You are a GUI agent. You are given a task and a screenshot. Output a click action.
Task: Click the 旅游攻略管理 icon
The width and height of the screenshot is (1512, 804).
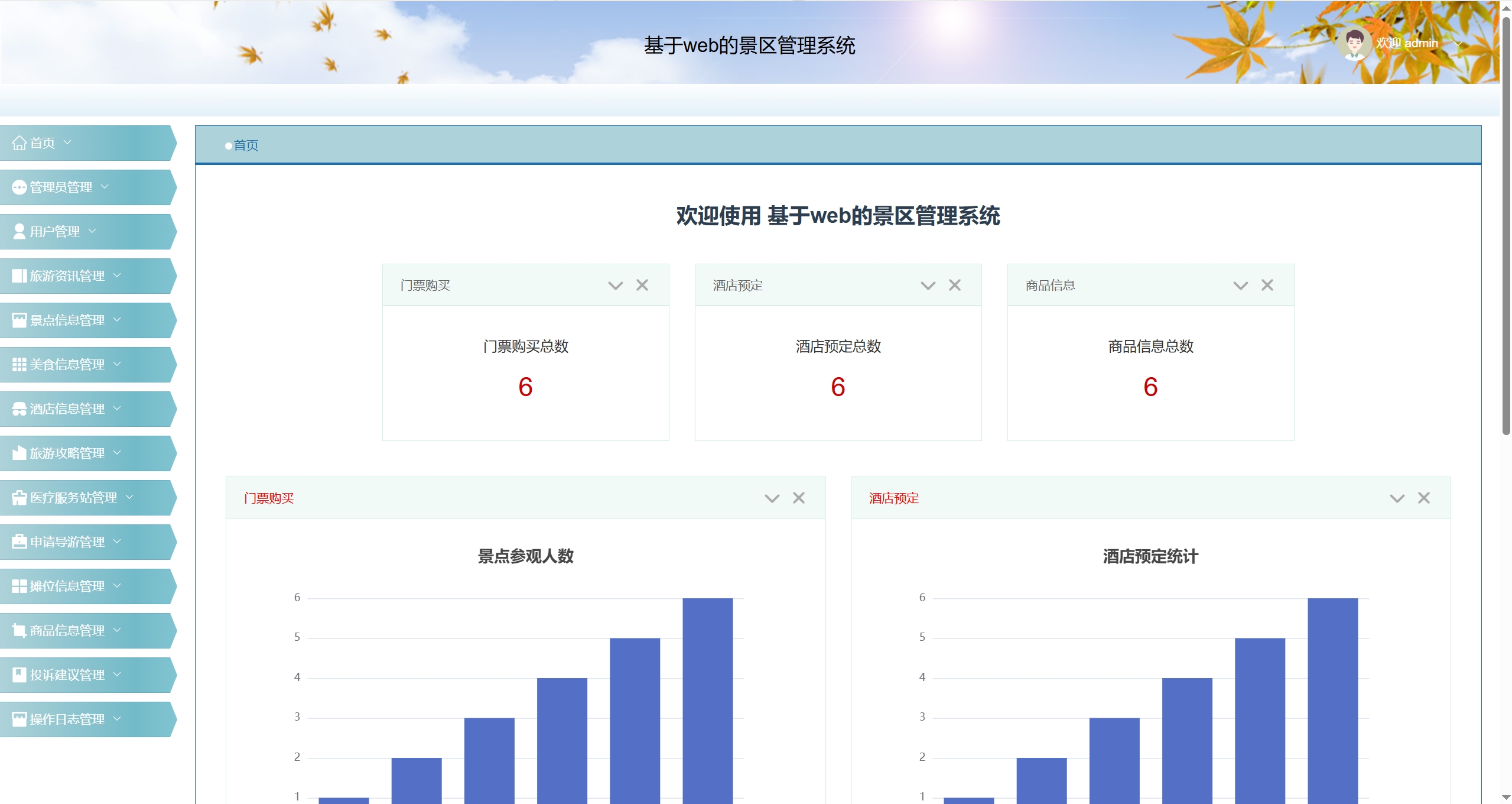[19, 453]
